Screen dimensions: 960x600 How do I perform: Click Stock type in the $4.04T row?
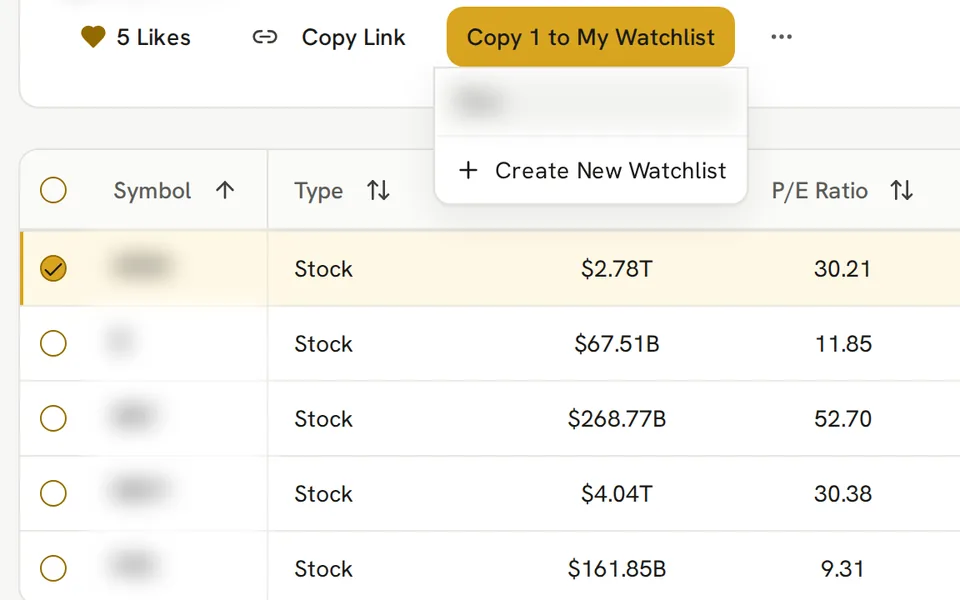(323, 493)
